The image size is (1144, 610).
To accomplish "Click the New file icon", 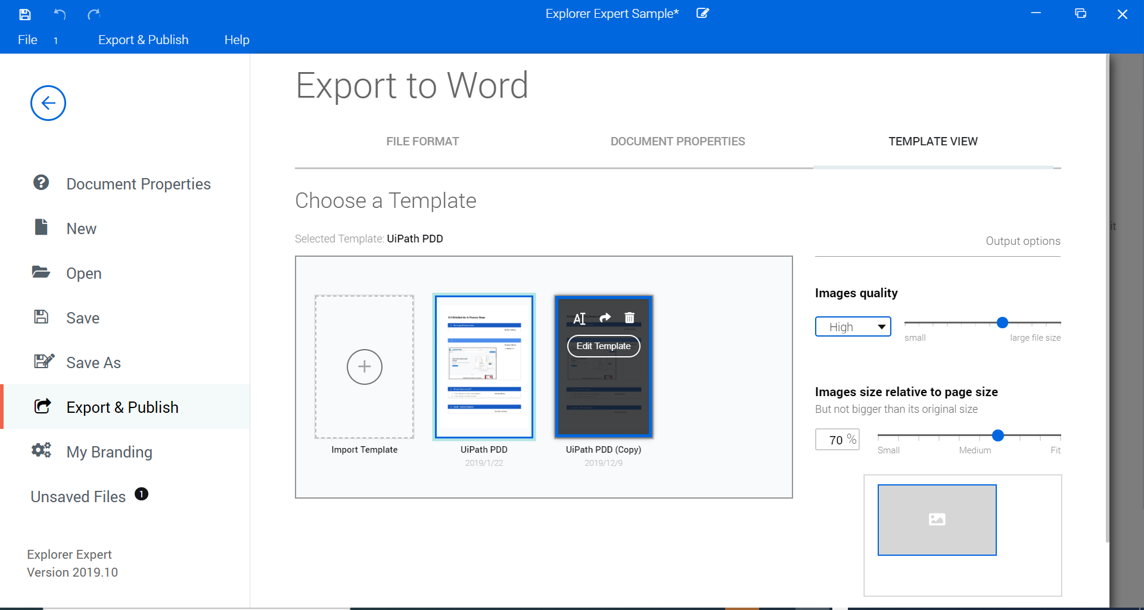I will coord(41,228).
